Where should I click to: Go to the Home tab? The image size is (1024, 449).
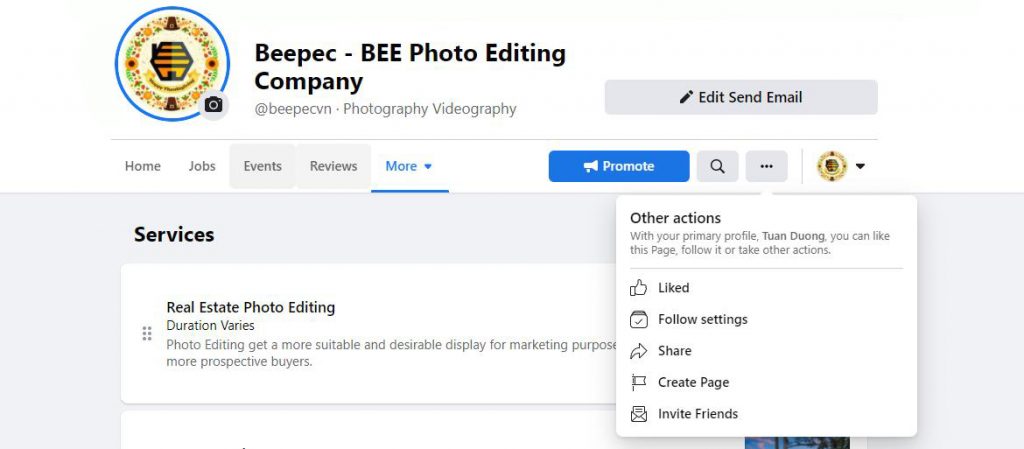142,166
